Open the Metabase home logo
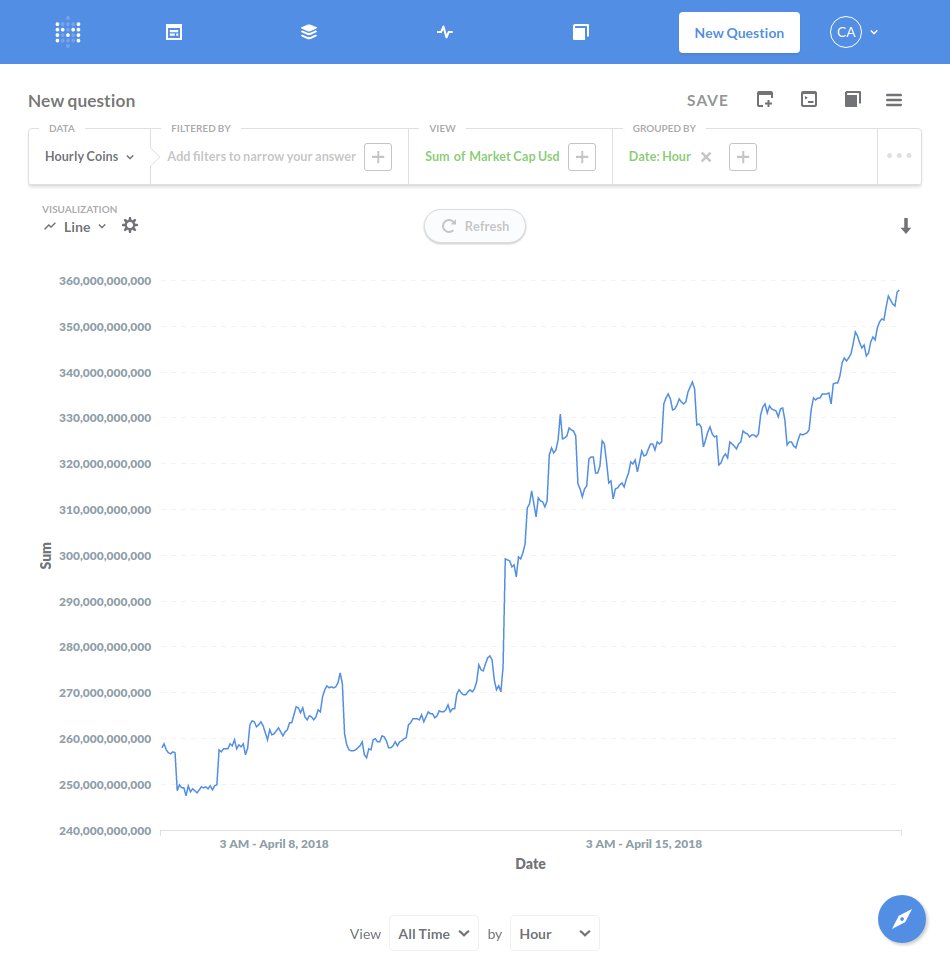950x967 pixels. click(68, 32)
